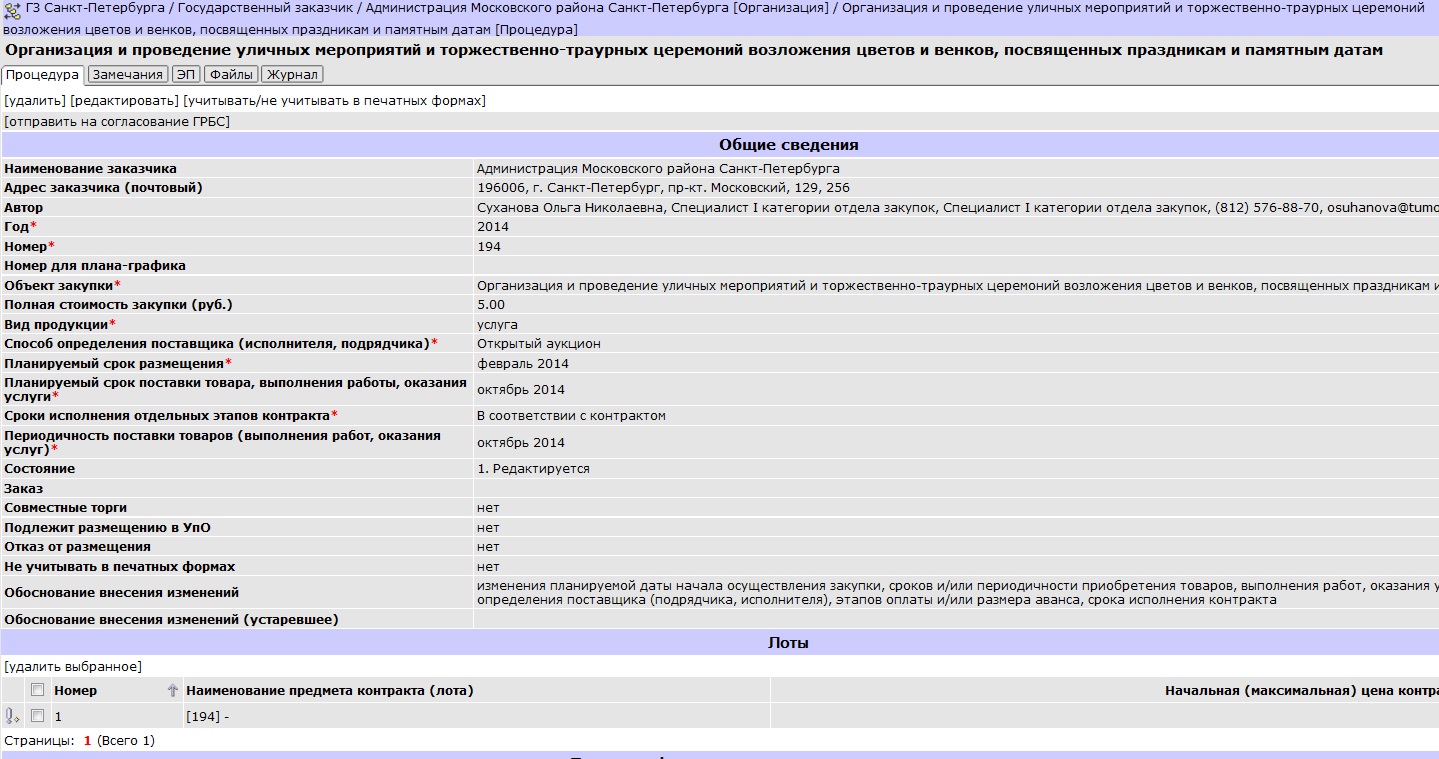Go to page 1 in pagination
This screenshot has width=1439, height=759.
[x=87, y=741]
